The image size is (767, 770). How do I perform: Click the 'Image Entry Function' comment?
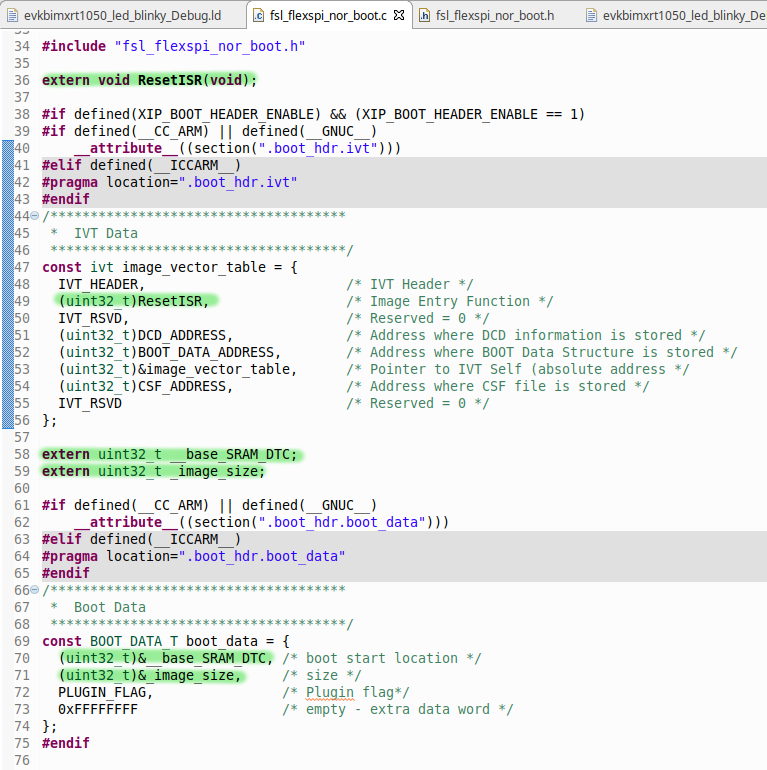point(450,301)
